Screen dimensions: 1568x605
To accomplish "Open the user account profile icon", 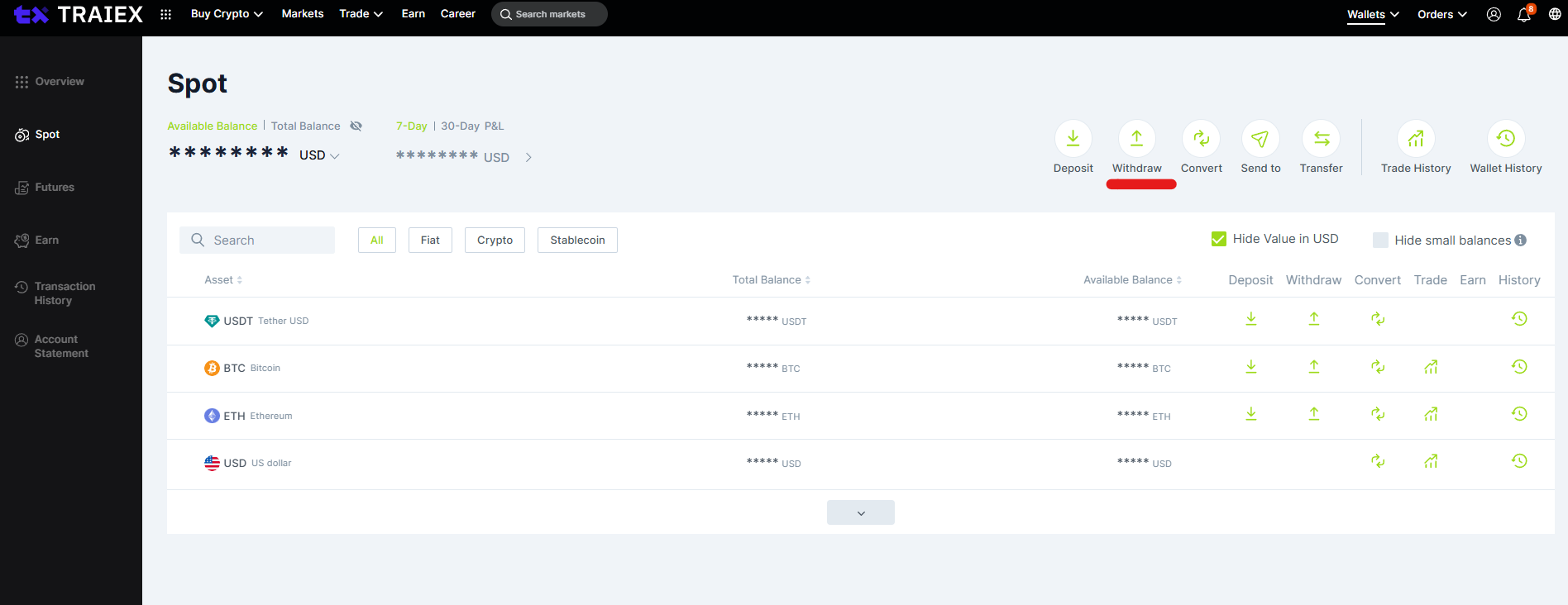I will (1494, 14).
